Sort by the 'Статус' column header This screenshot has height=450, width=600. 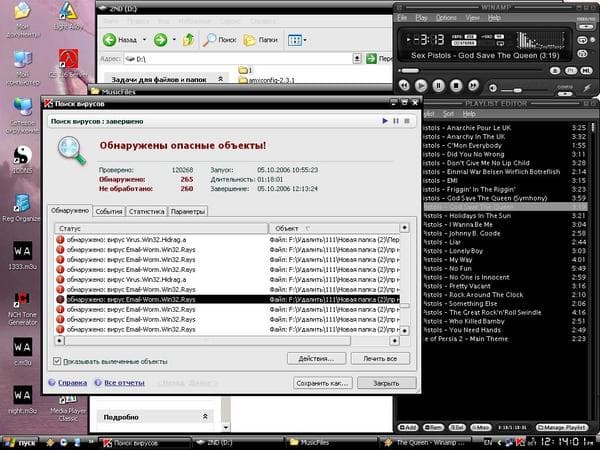(x=161, y=228)
